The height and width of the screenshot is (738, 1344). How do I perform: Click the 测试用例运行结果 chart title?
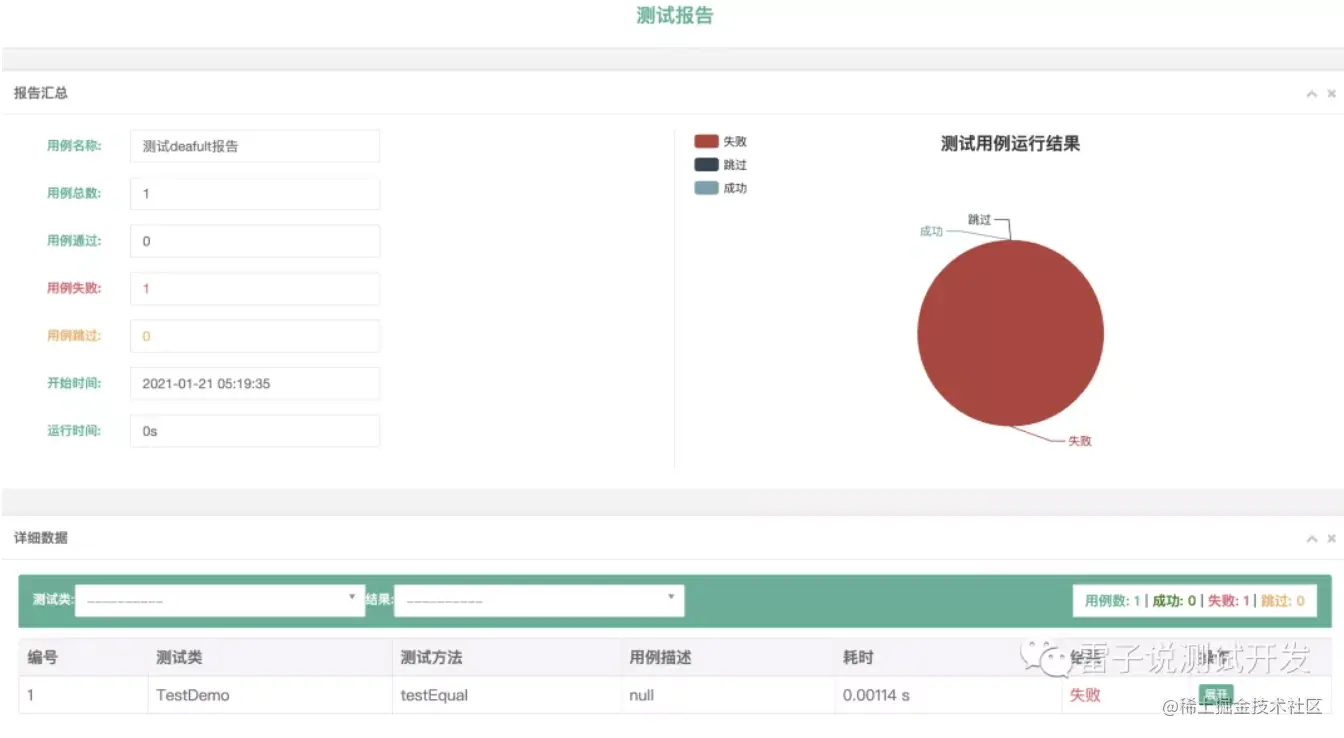[x=1010, y=143]
